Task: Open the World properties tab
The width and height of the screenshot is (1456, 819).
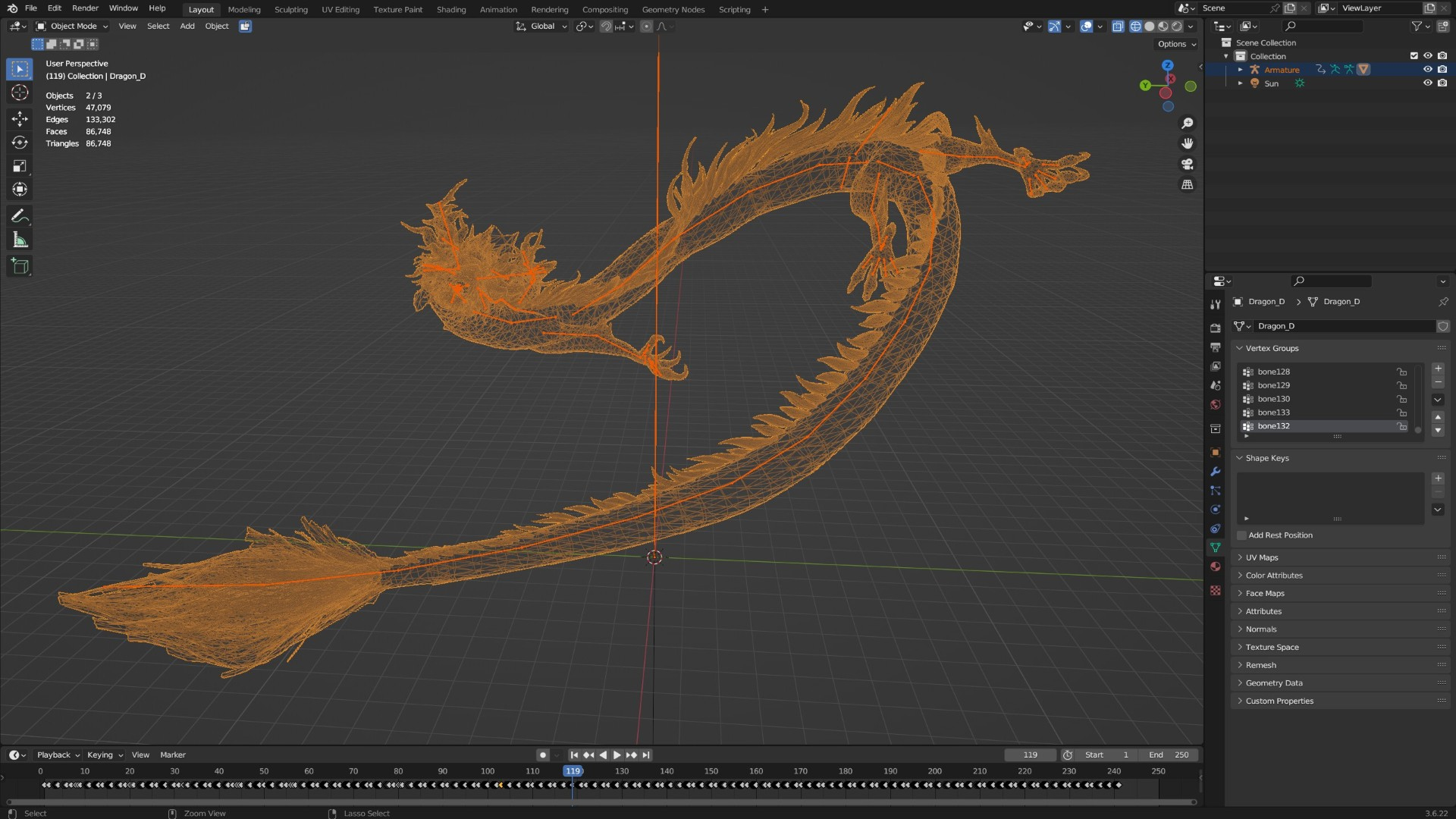Action: pos(1216,405)
